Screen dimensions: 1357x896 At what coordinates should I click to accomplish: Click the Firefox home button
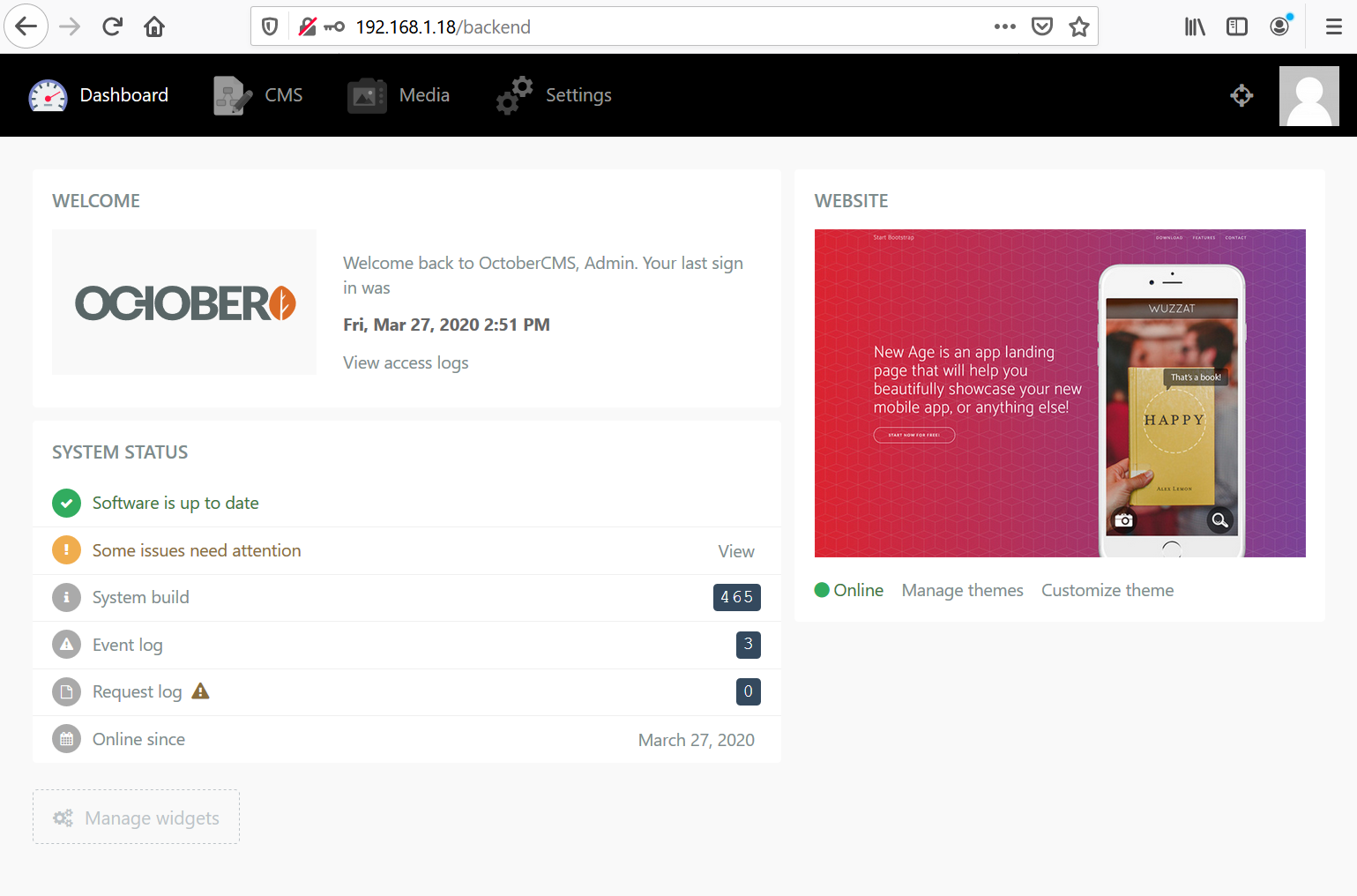tap(154, 26)
